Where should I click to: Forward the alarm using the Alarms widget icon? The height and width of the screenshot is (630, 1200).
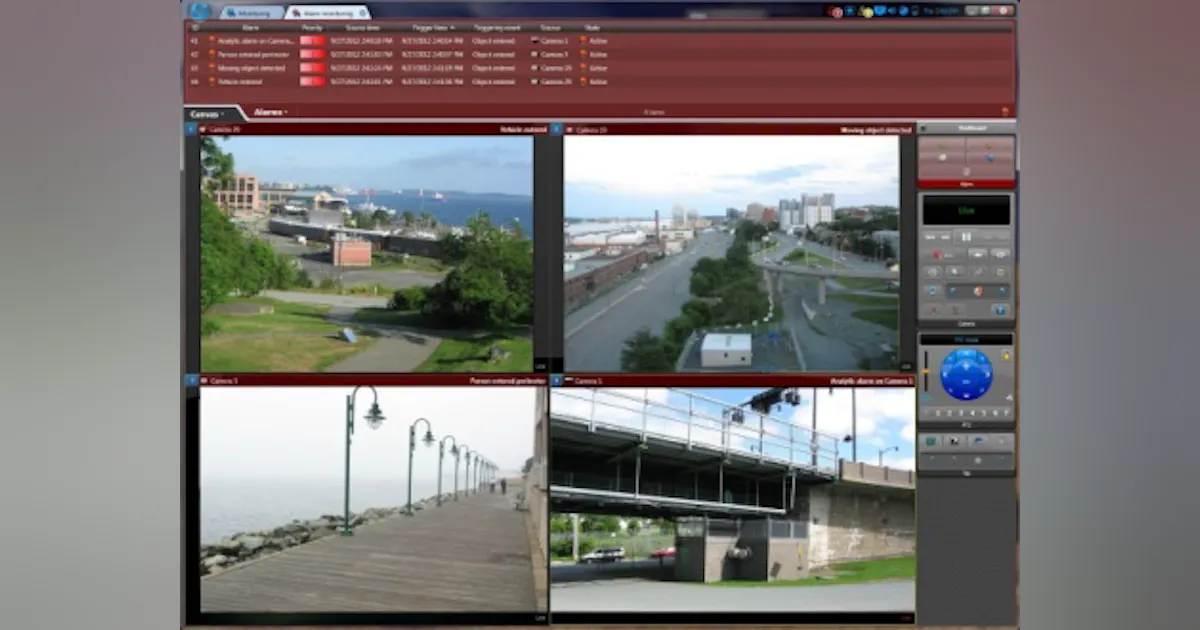(x=988, y=158)
